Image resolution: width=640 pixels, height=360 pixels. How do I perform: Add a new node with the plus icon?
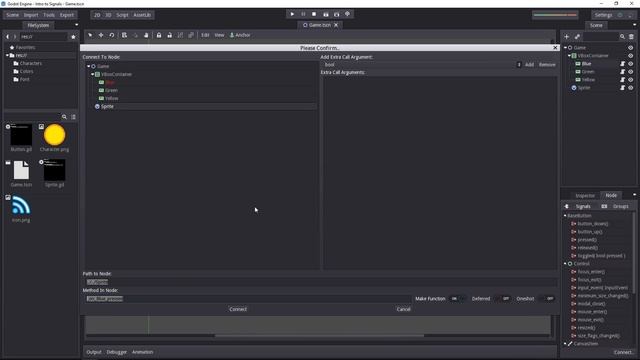[567, 37]
